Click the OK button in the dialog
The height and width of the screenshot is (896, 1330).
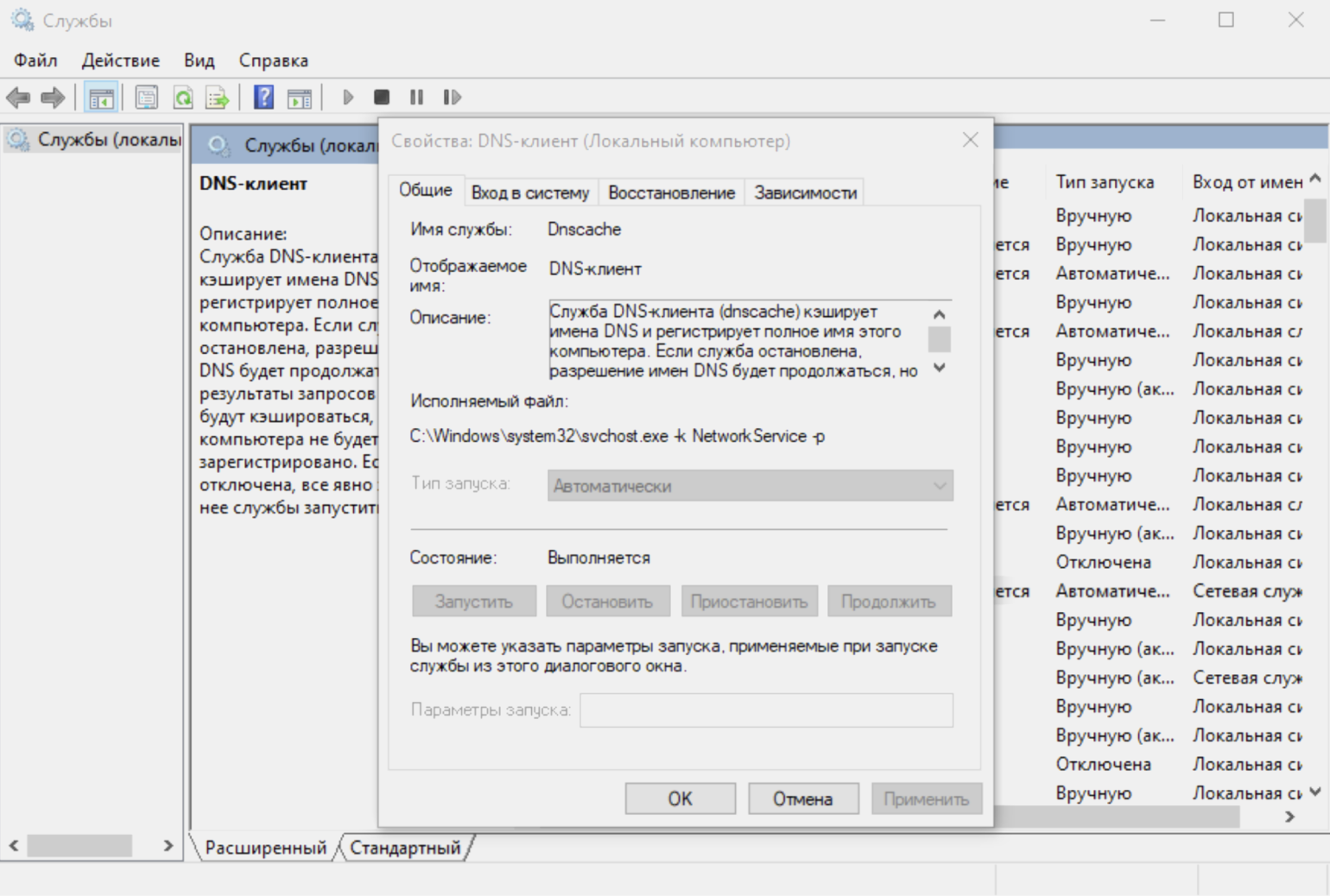tap(680, 798)
